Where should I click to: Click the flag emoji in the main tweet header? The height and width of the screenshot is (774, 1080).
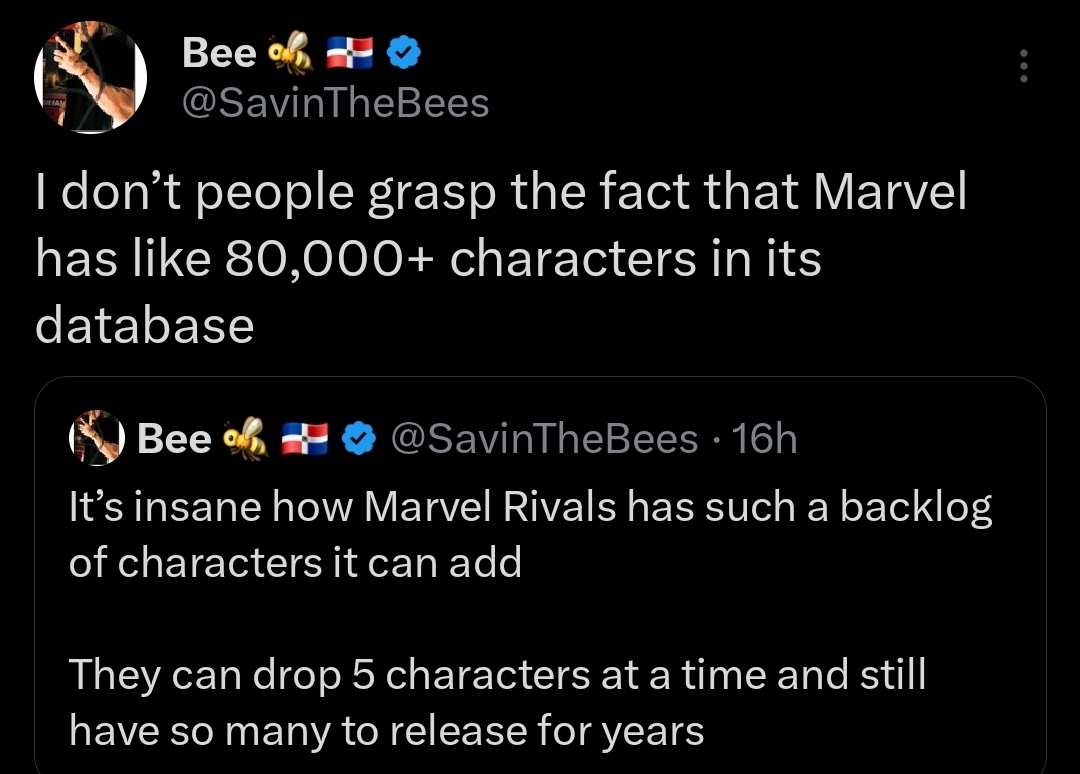coord(347,53)
